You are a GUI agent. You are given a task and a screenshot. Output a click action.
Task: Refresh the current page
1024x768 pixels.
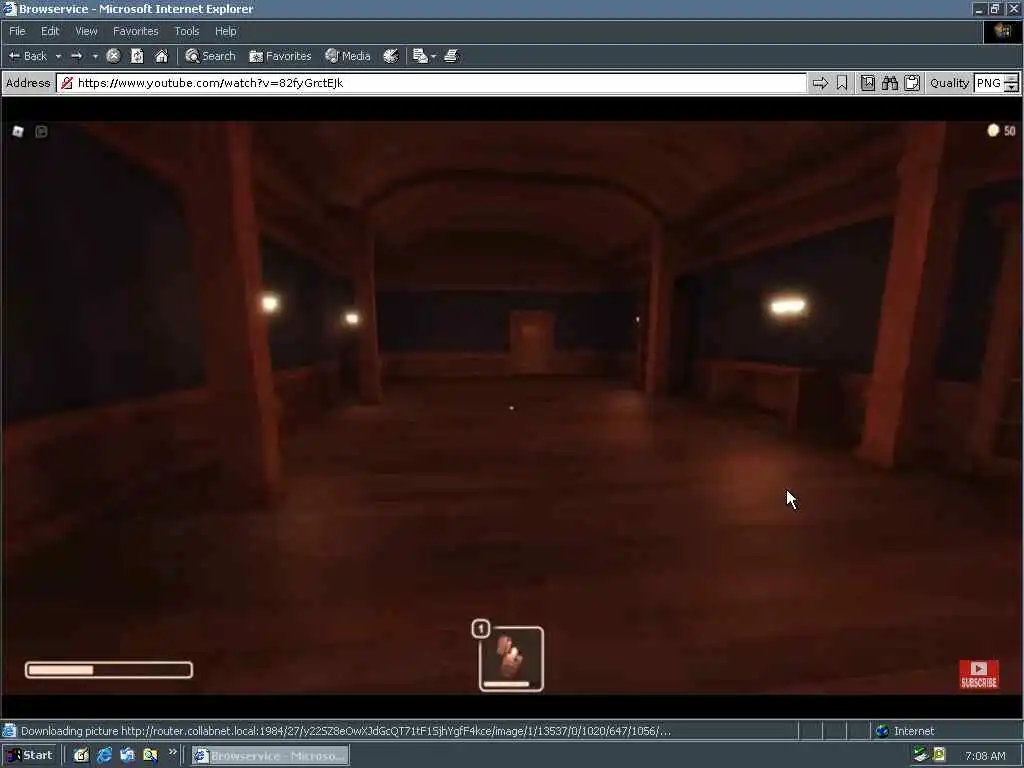point(137,56)
